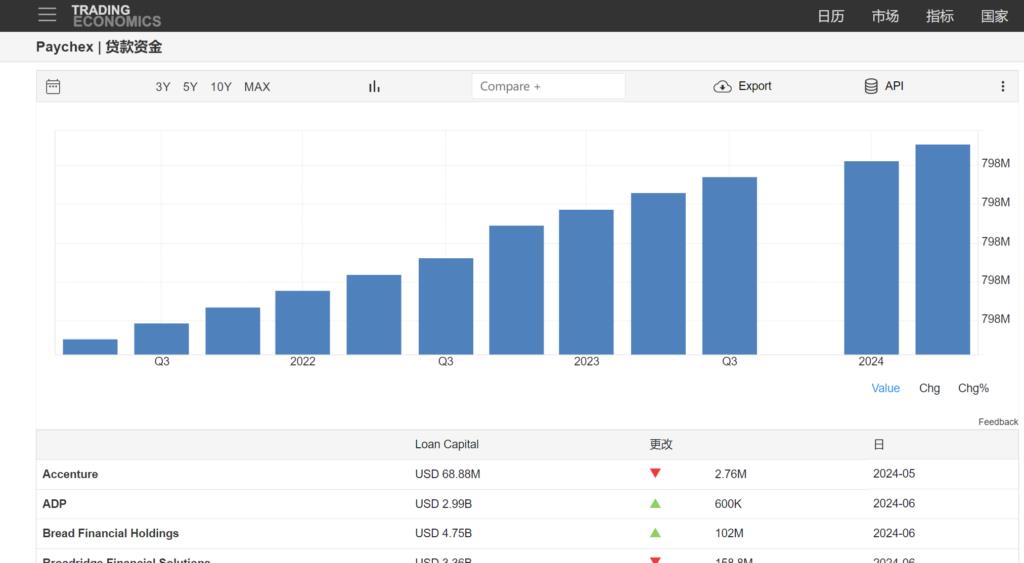Click the 2024-05 date in Accenture row
Image resolution: width=1024 pixels, height=563 pixels.
(x=894, y=474)
